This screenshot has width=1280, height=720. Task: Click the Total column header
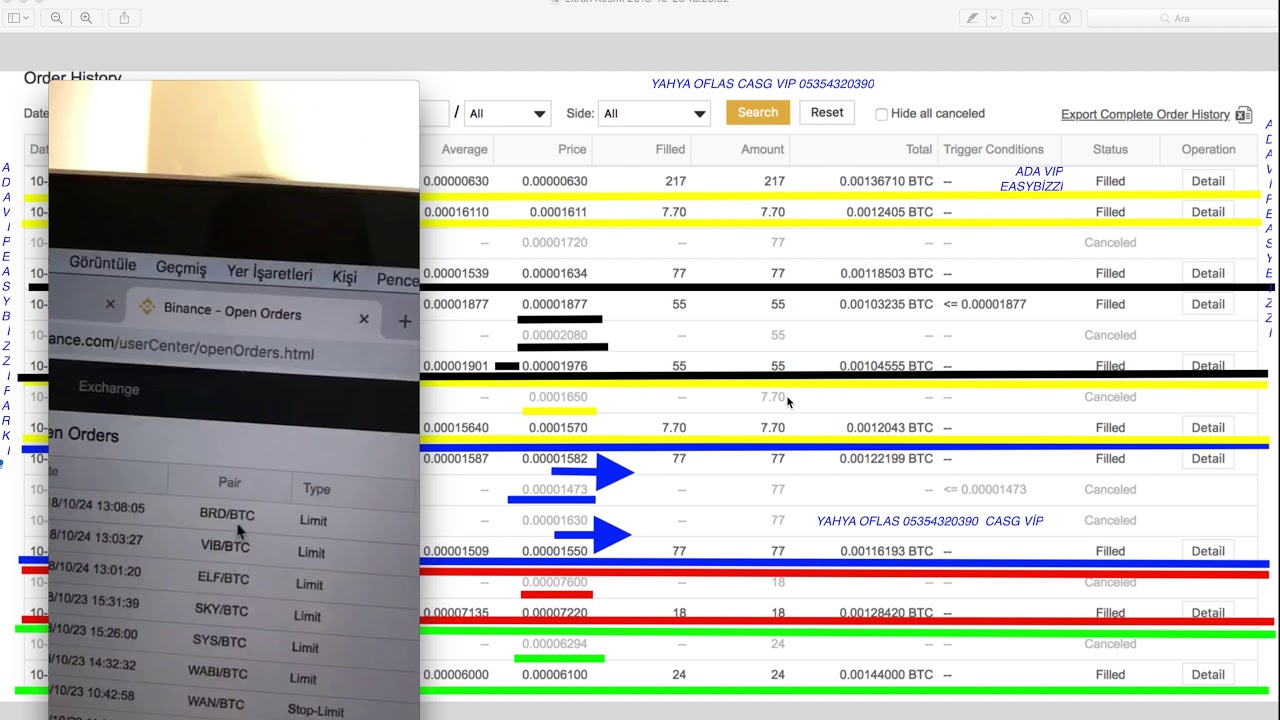pos(919,149)
